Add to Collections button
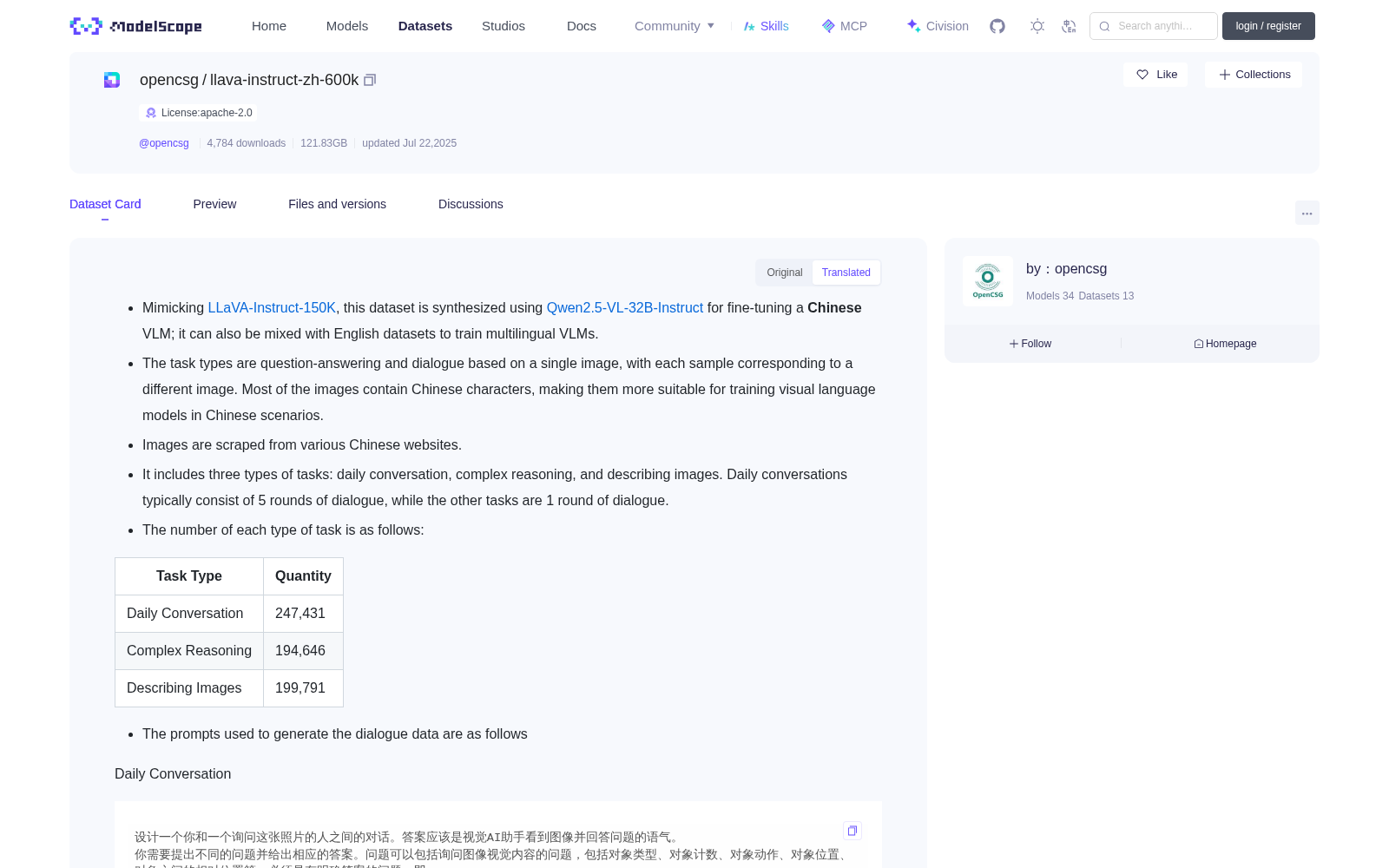 pyautogui.click(x=1254, y=75)
